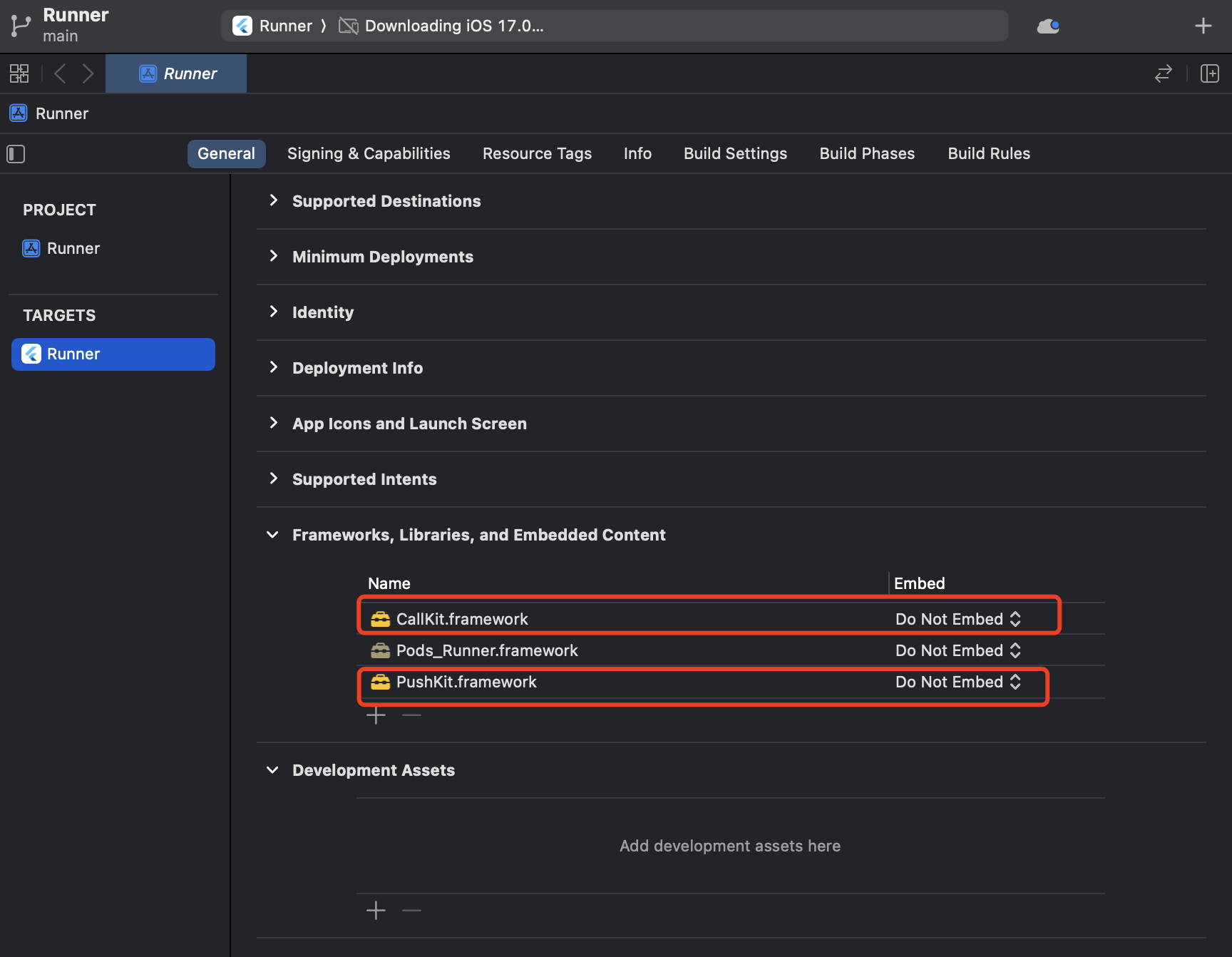Image resolution: width=1232 pixels, height=957 pixels.
Task: Go back with the left navigation arrow
Action: click(61, 73)
